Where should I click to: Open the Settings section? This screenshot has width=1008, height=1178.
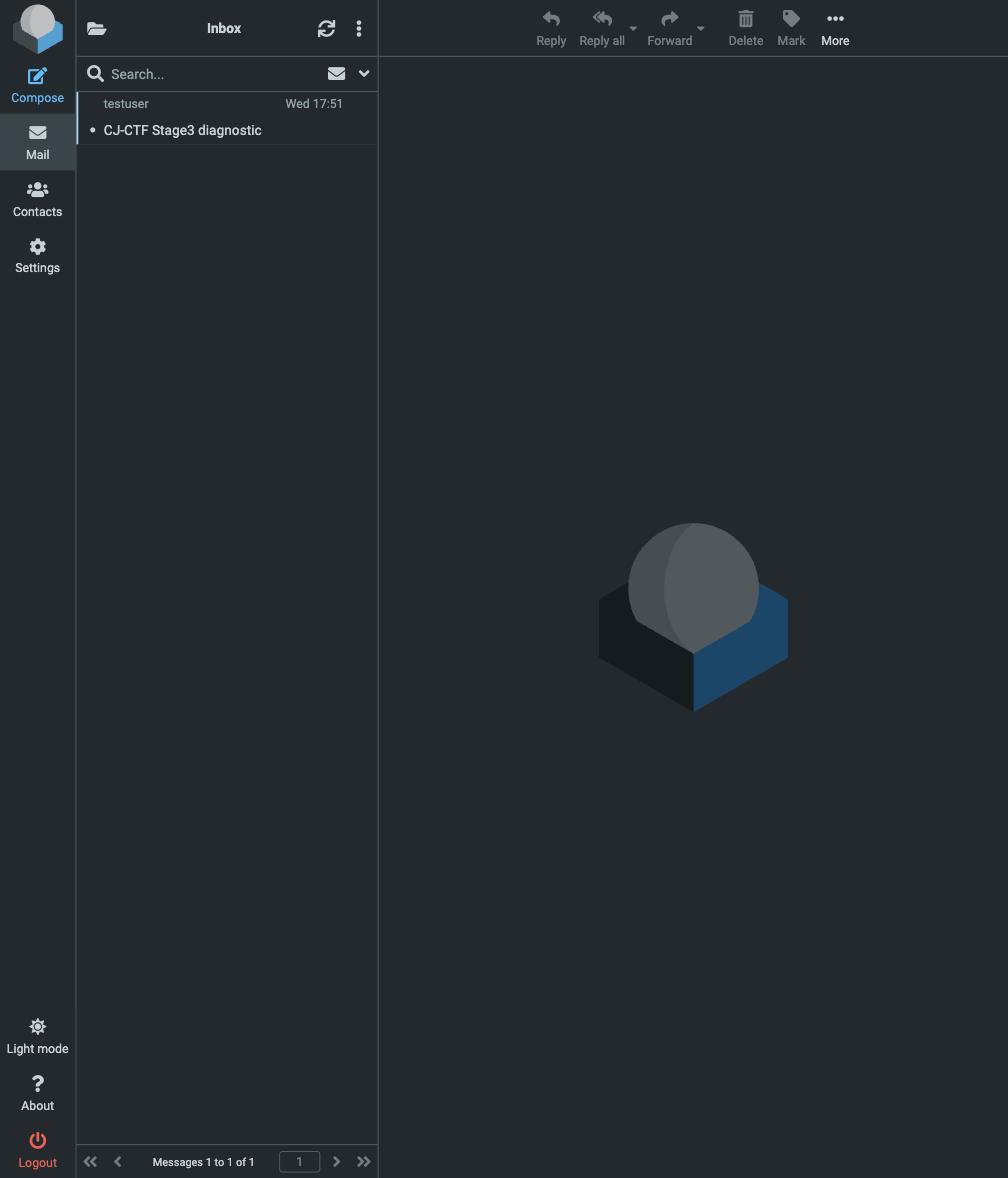click(x=38, y=256)
